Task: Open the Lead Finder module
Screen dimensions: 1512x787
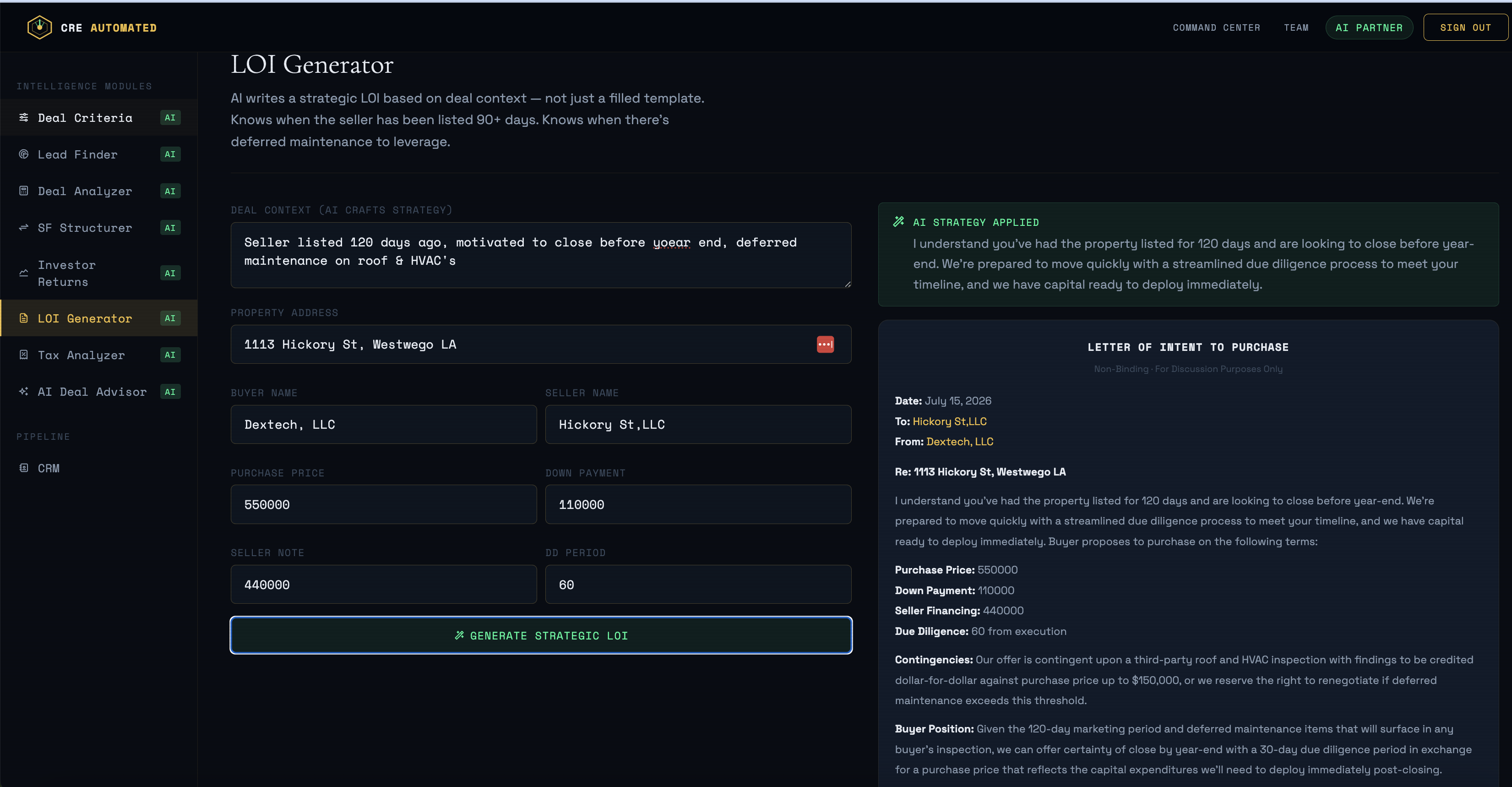Action: click(98, 154)
